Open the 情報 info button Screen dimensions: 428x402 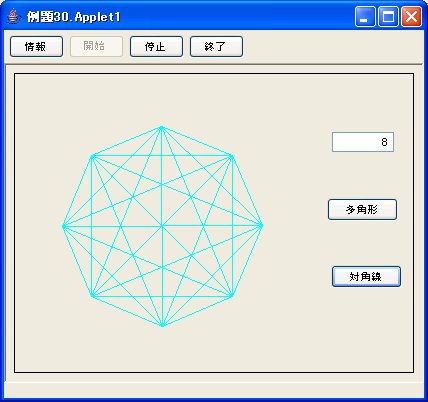[36, 47]
